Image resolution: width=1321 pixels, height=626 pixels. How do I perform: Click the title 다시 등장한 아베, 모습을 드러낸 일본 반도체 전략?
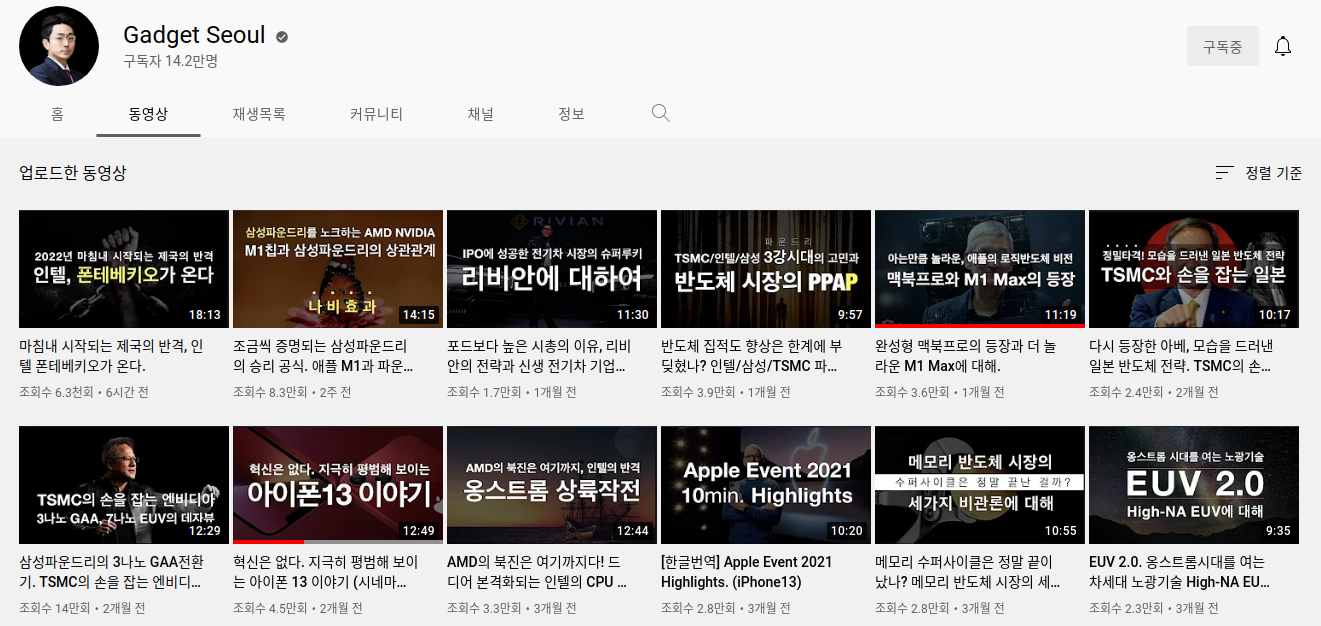(1181, 356)
